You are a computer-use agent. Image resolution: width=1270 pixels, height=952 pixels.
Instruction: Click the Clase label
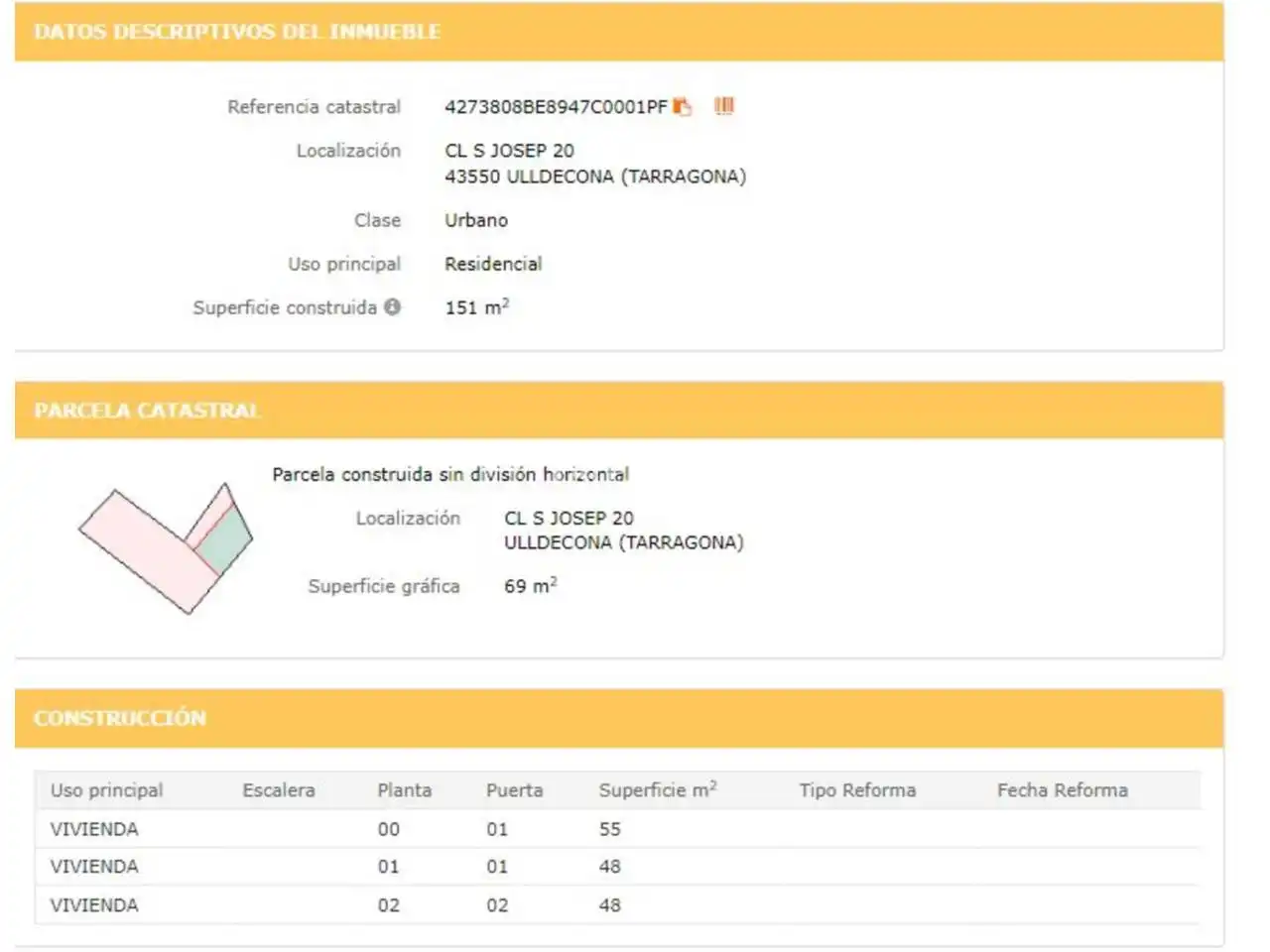(378, 220)
